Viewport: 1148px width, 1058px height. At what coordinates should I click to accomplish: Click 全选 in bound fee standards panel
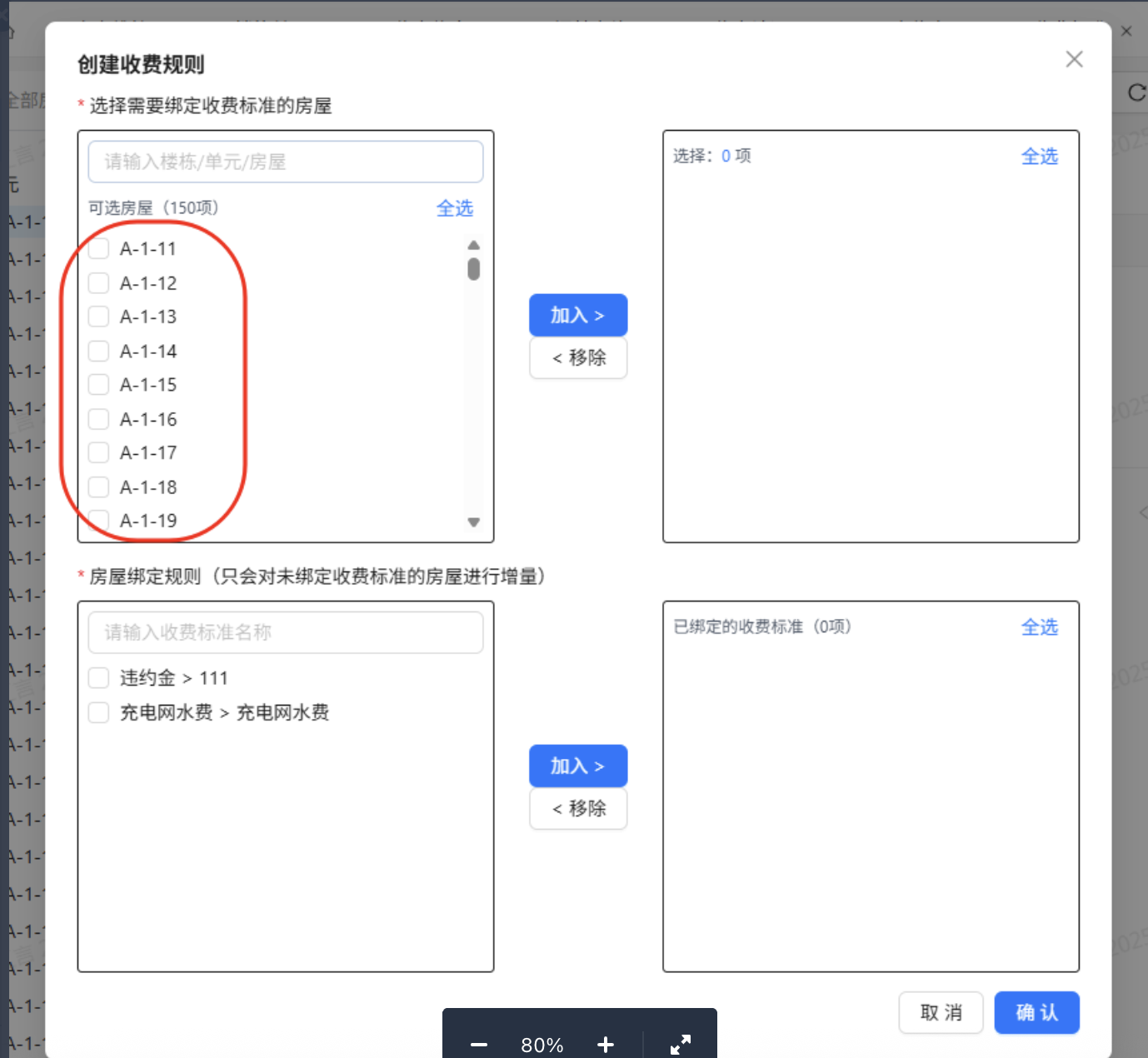(x=1039, y=627)
